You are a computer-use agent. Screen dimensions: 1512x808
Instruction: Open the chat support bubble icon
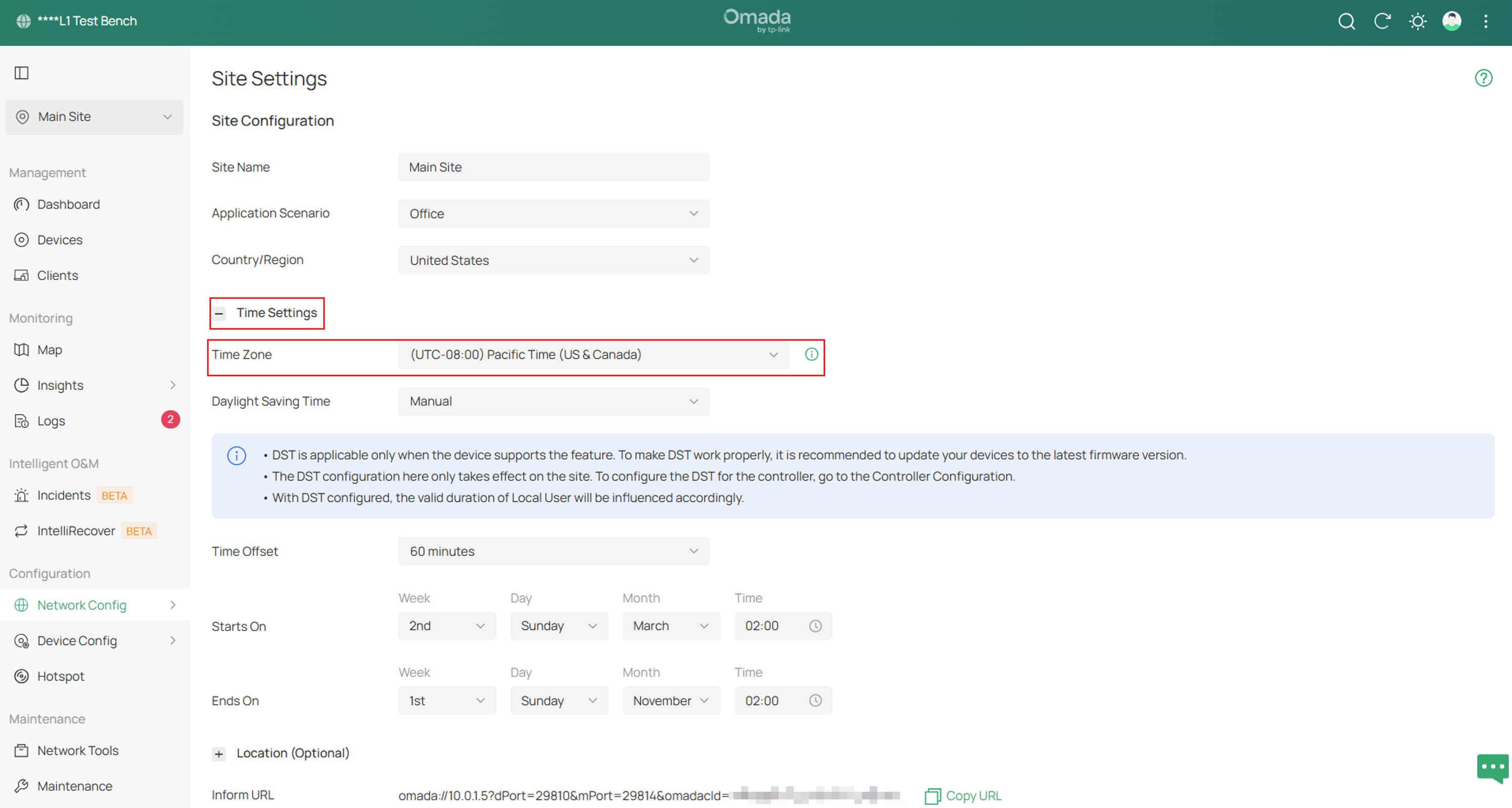[x=1492, y=768]
